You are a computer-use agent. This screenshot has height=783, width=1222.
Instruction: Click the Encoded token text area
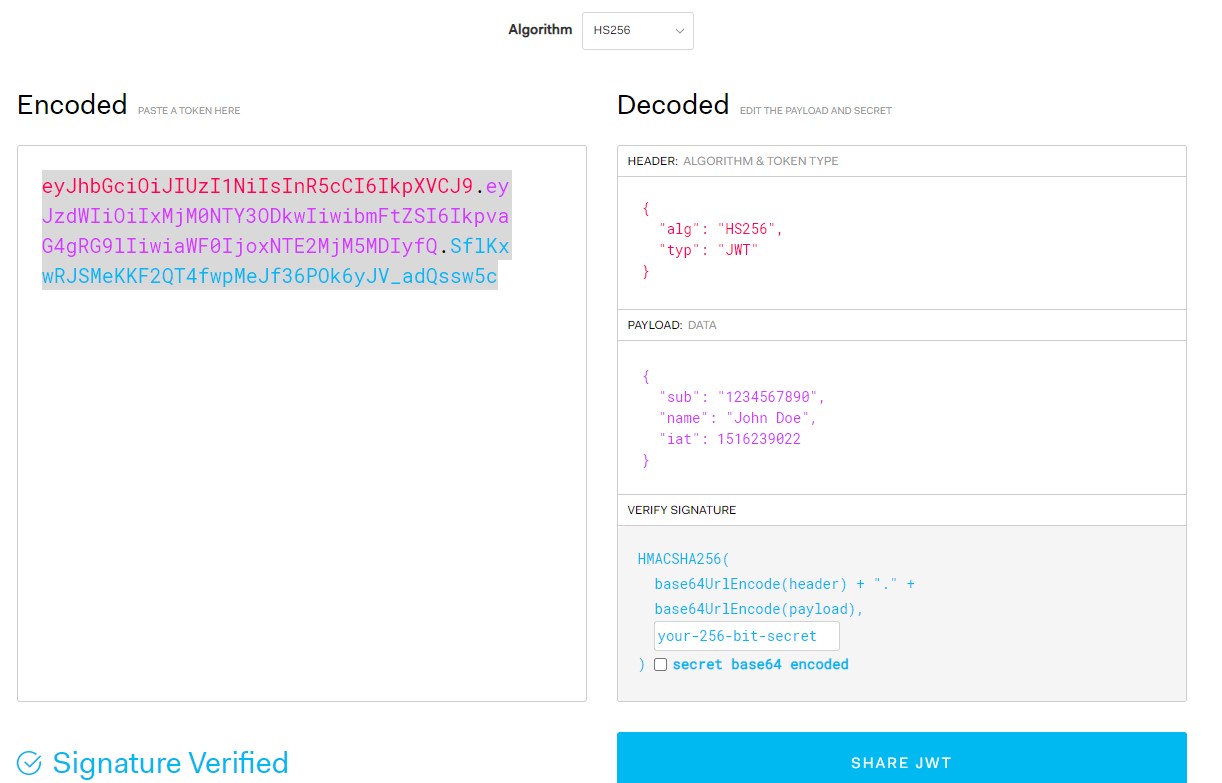coord(301,423)
